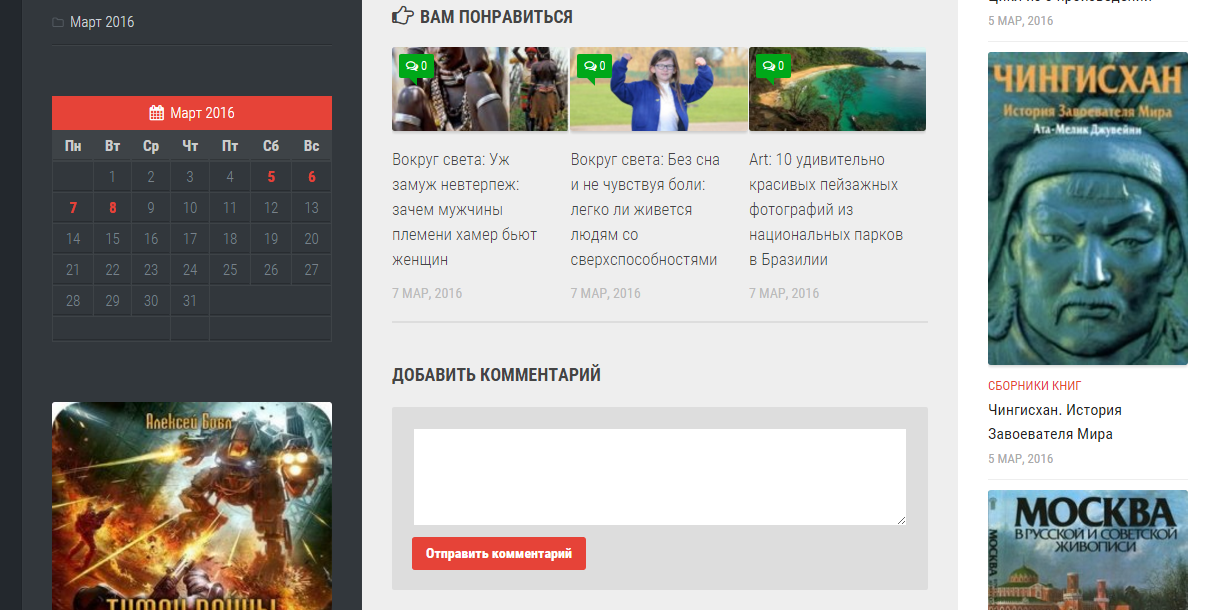Open the Москва book cover thumbnail
The width and height of the screenshot is (1206, 610).
click(x=1088, y=550)
